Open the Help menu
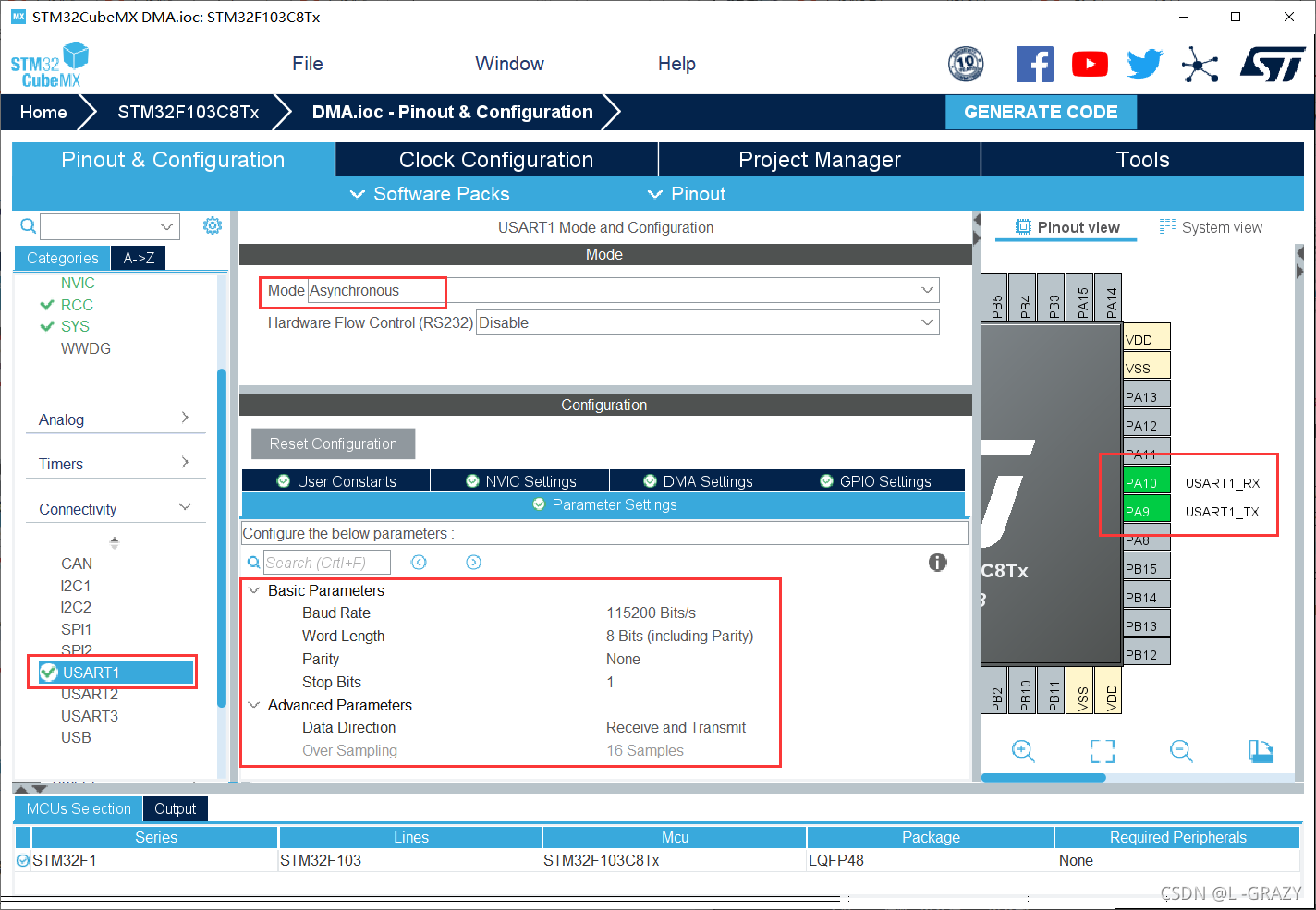1316x910 pixels. coord(676,64)
